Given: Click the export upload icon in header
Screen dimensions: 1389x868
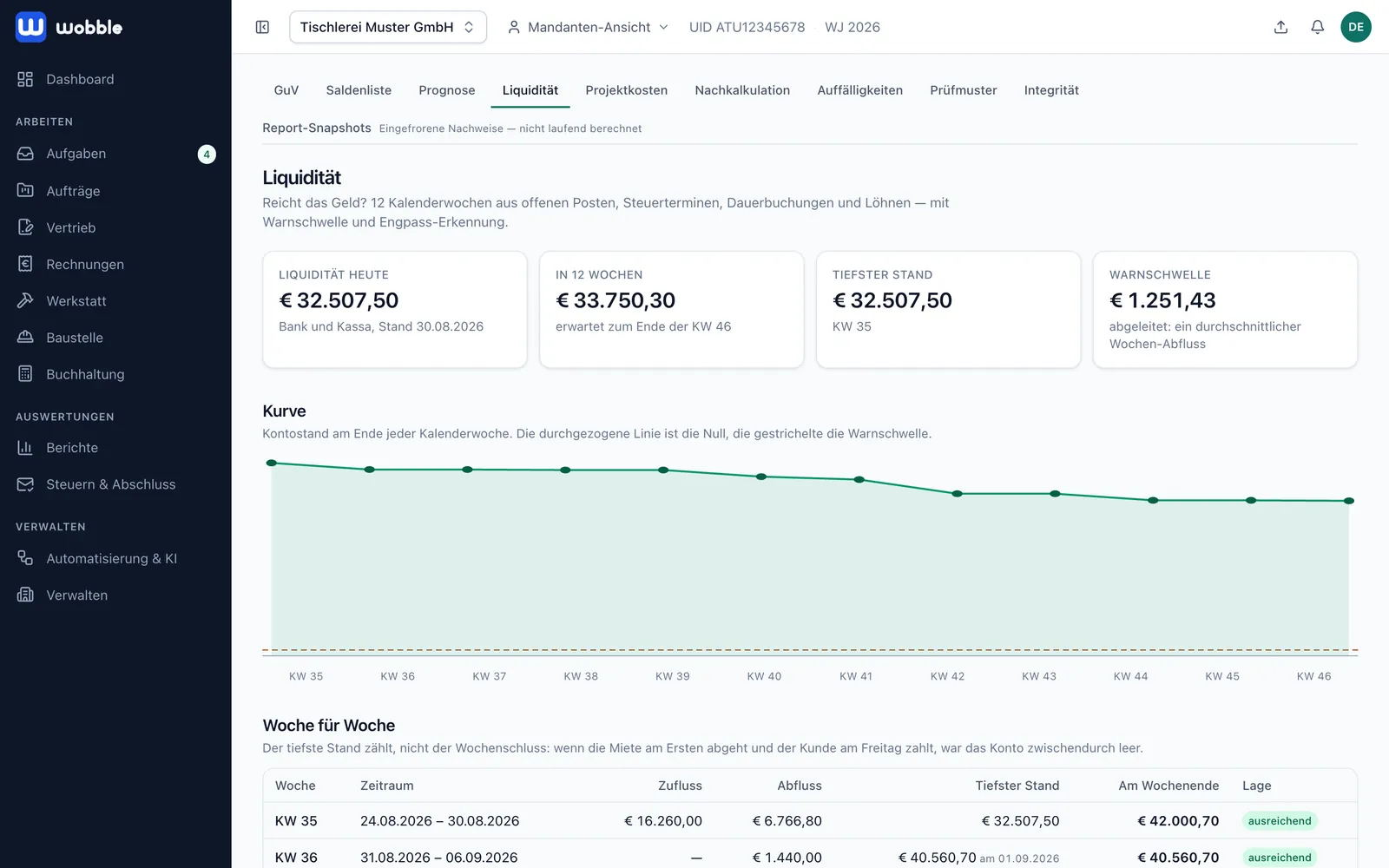Looking at the screenshot, I should [1280, 27].
